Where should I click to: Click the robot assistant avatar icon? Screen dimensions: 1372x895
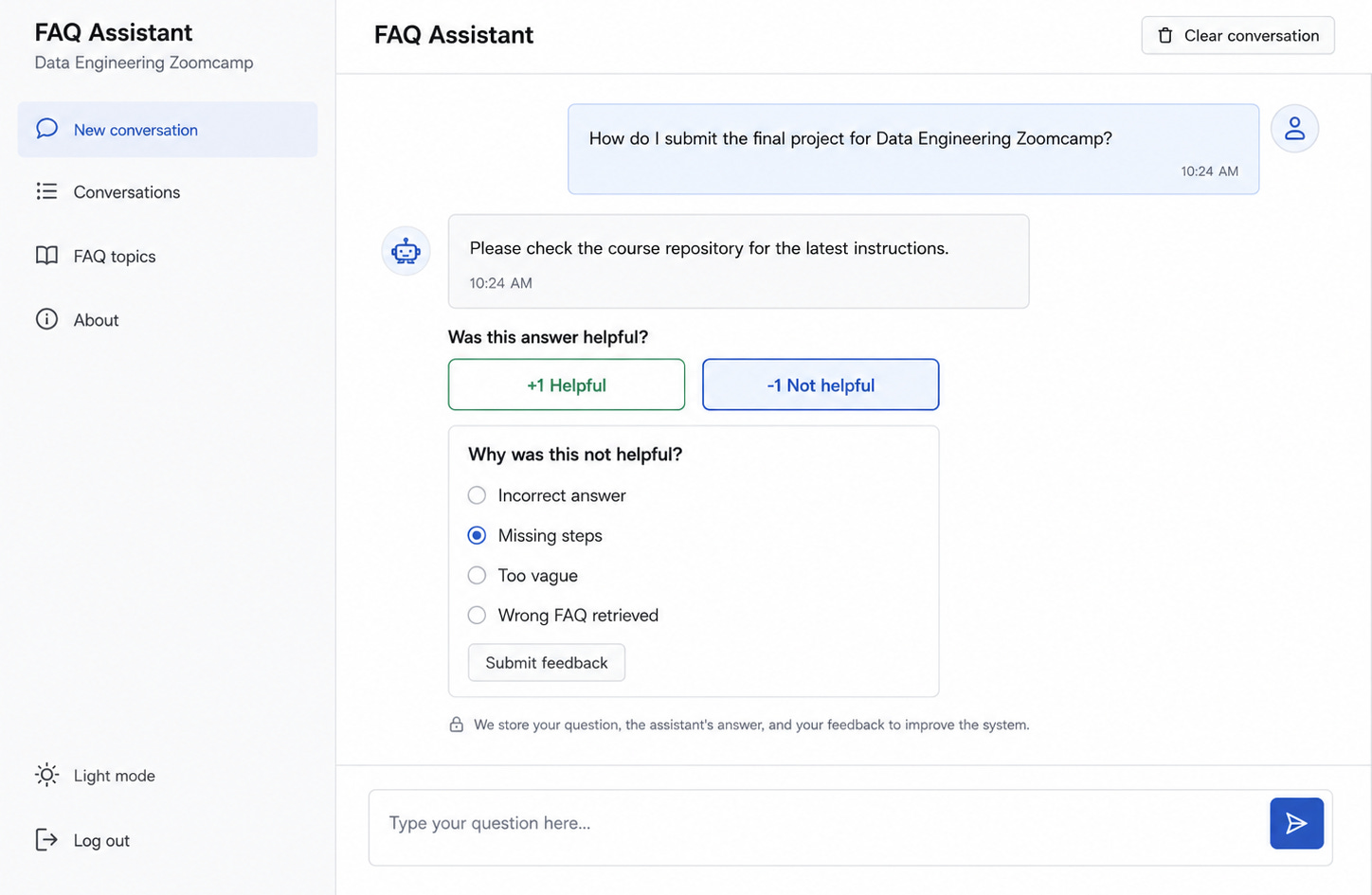click(x=406, y=251)
